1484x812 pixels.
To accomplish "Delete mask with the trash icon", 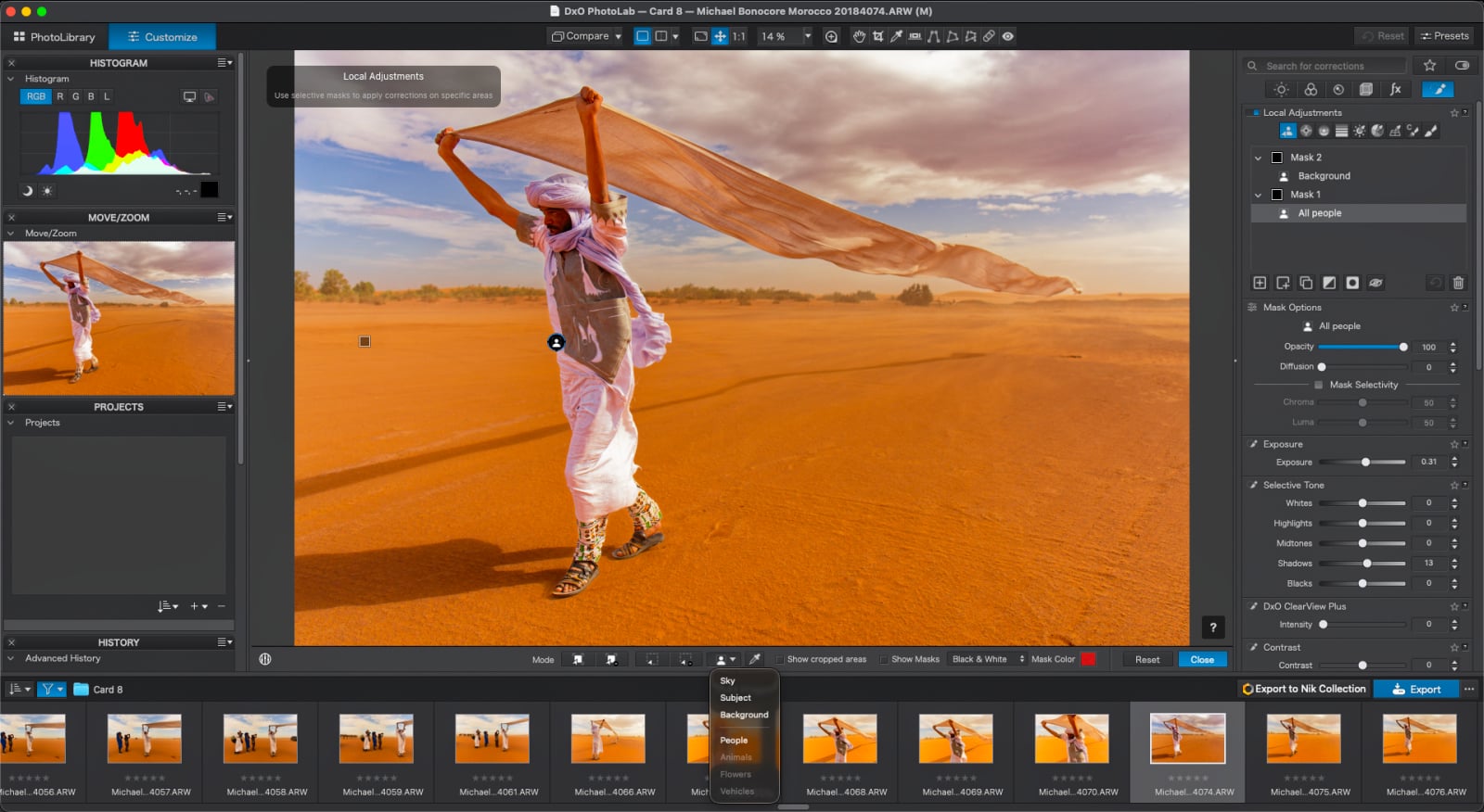I will click(1458, 283).
